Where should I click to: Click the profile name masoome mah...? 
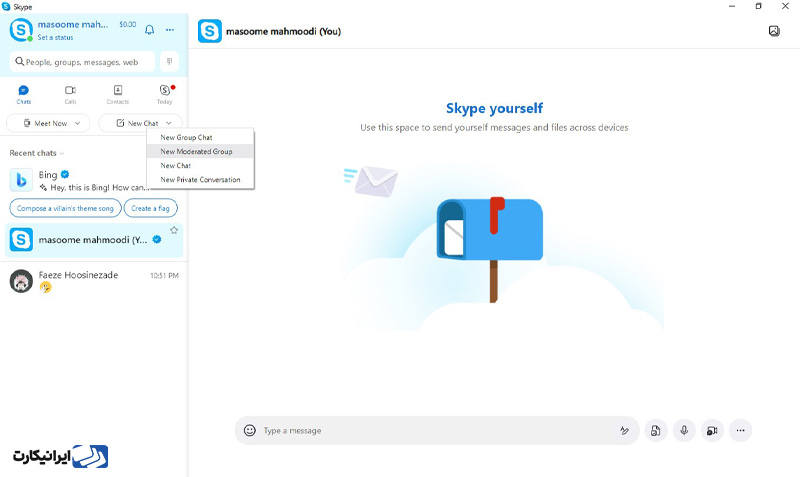tap(73, 24)
